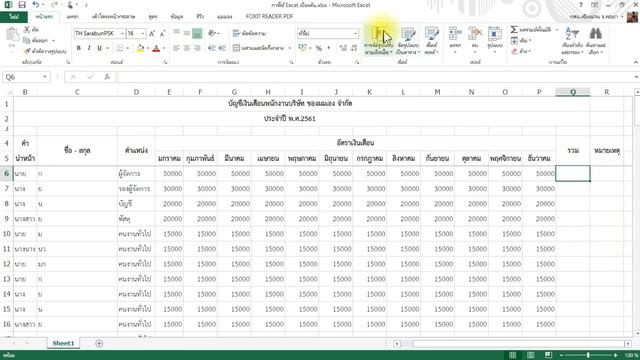Select row 10 header

tap(7, 234)
